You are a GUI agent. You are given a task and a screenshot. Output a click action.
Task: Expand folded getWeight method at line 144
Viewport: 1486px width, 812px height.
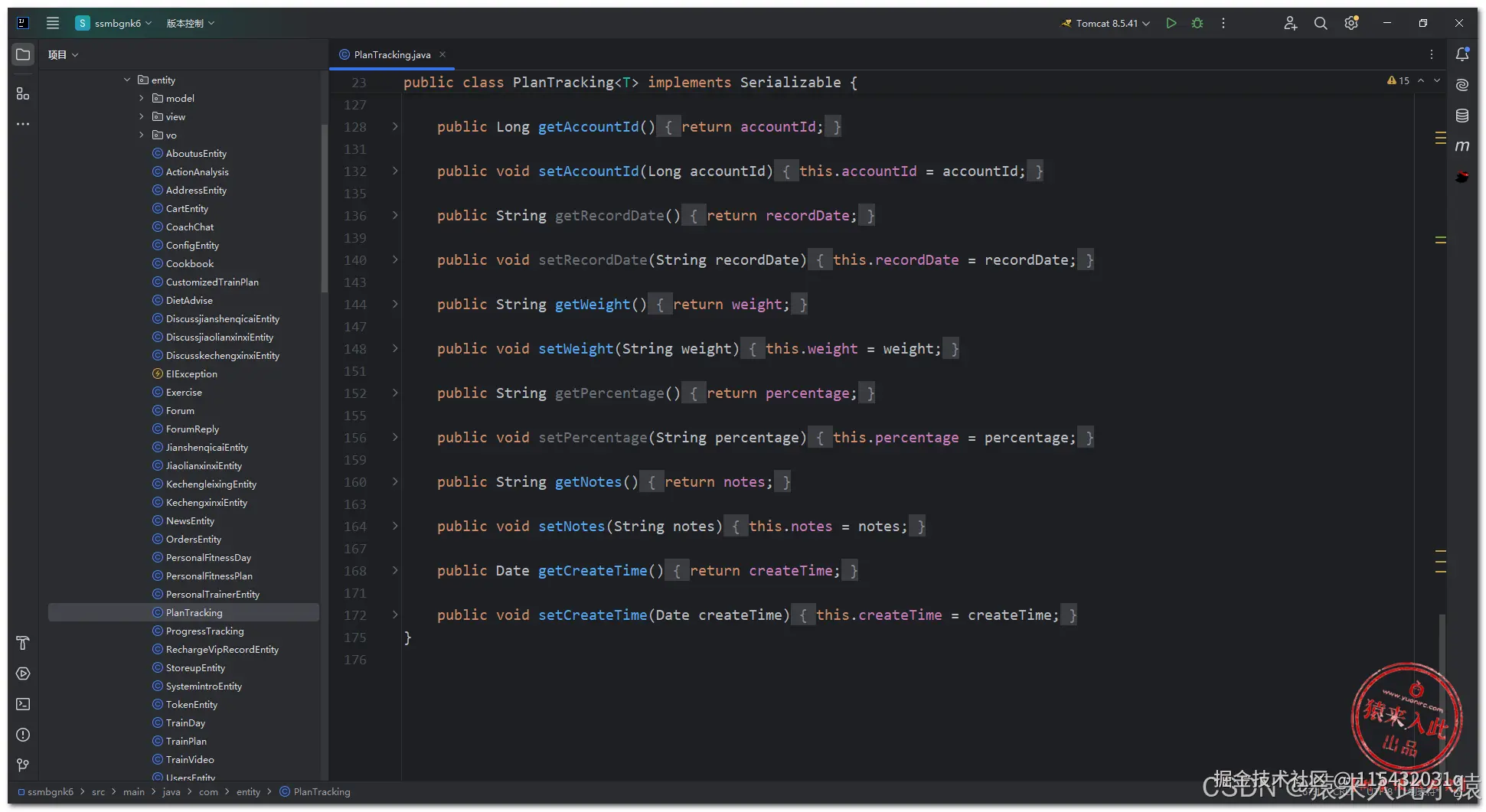tap(395, 304)
